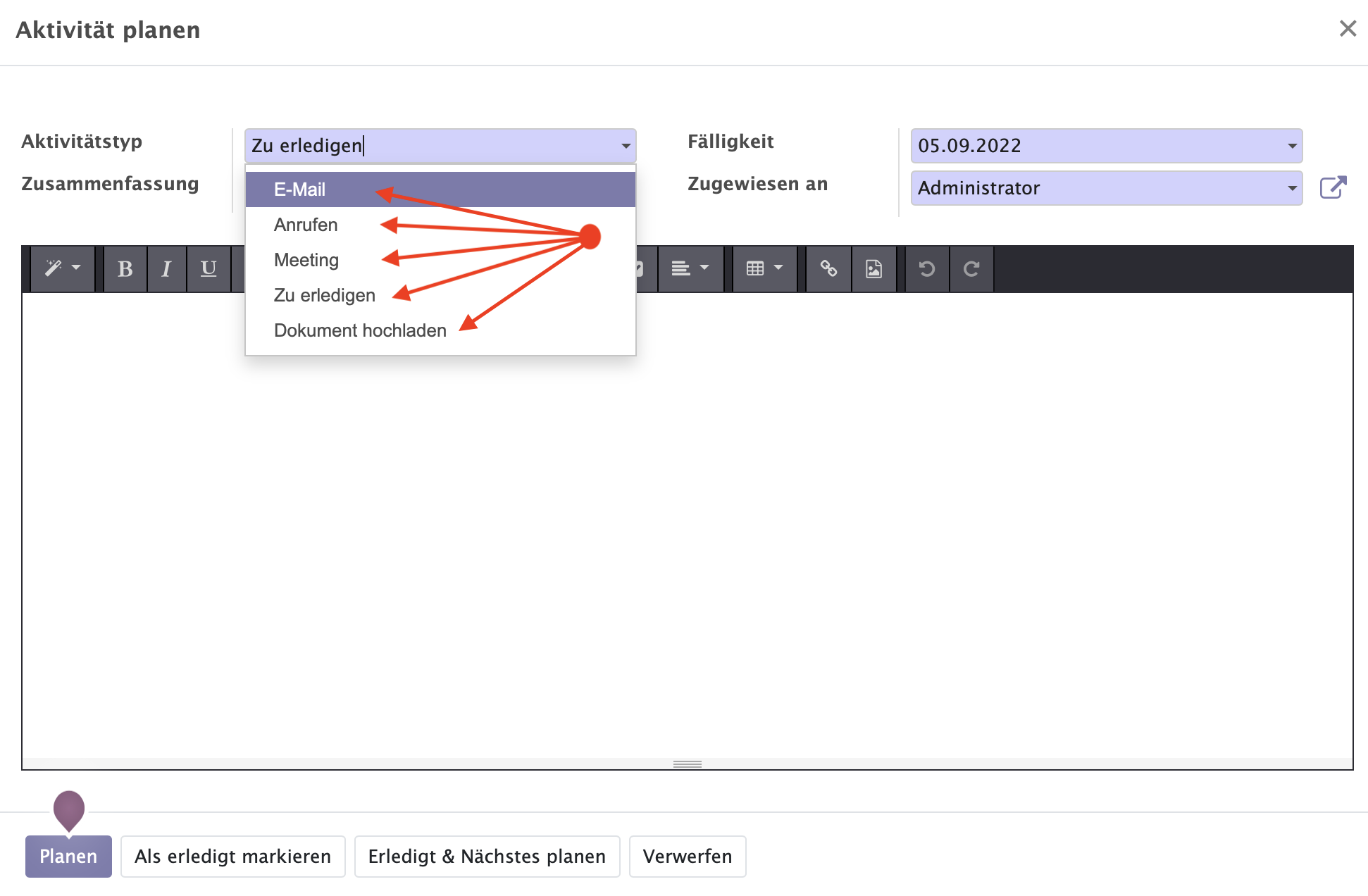Expand the Zugewiesen an dropdown
Image resolution: width=1368 pixels, height=896 pixels.
(x=1290, y=188)
